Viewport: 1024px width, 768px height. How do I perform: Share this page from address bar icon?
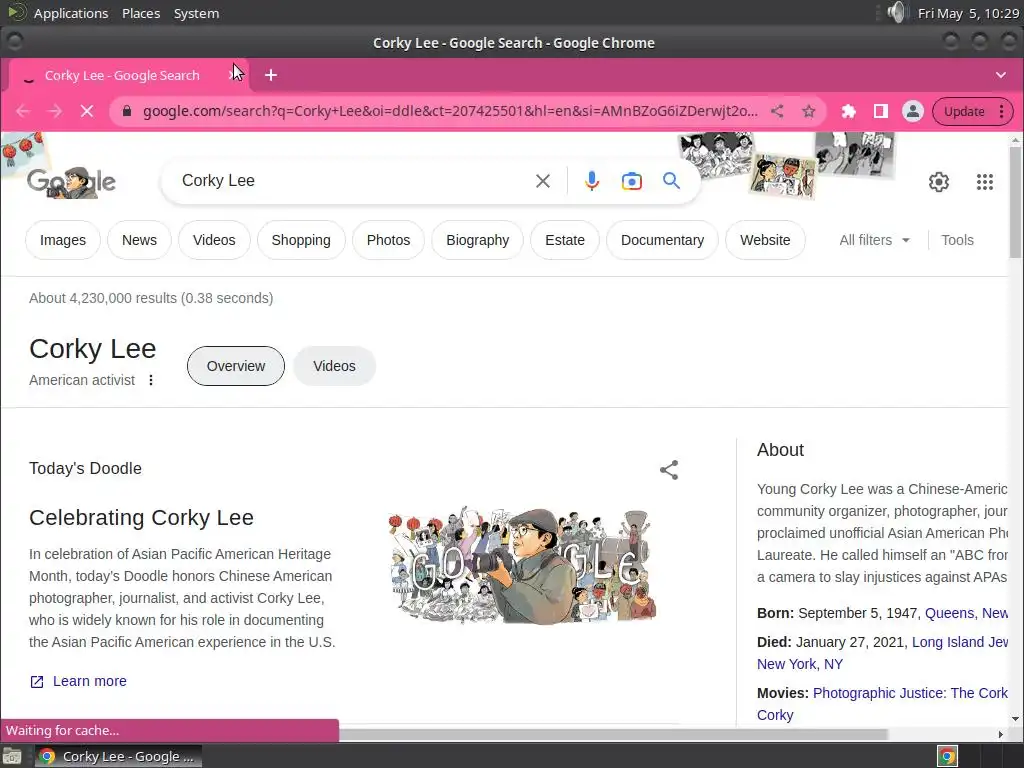776,111
